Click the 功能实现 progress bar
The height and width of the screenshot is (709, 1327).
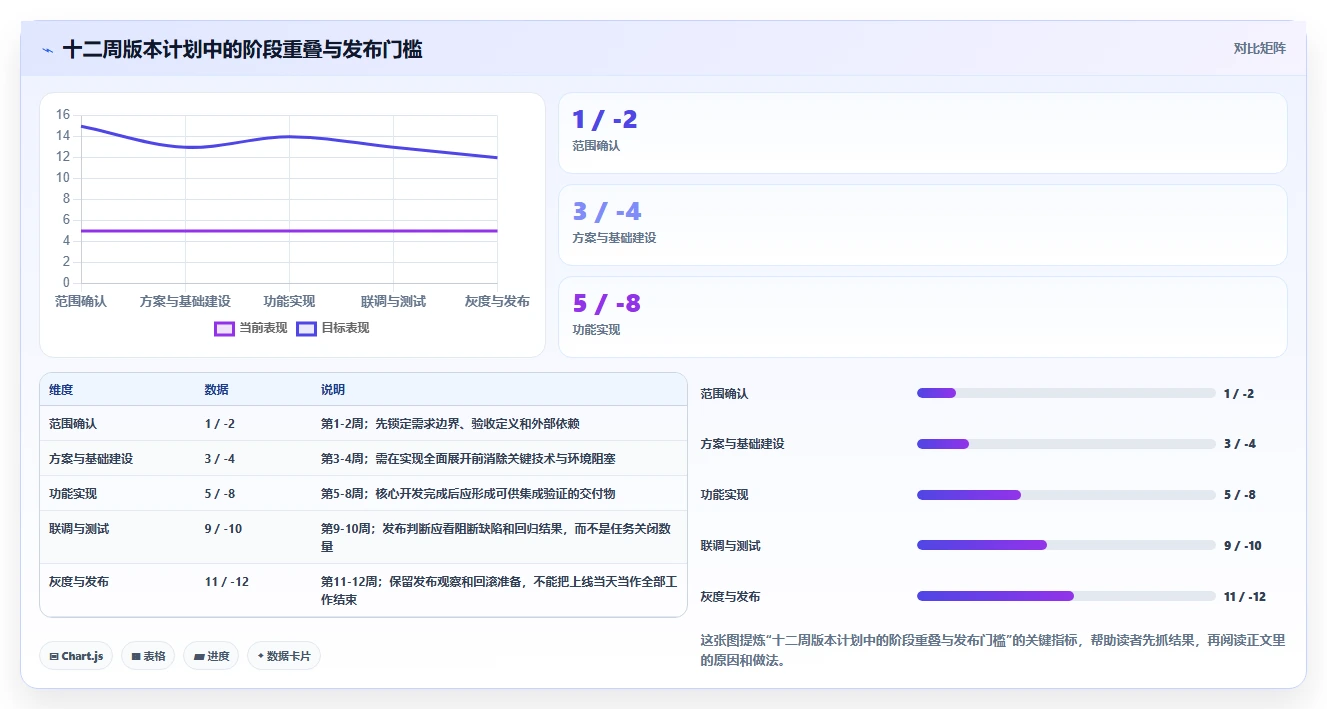tap(1066, 495)
